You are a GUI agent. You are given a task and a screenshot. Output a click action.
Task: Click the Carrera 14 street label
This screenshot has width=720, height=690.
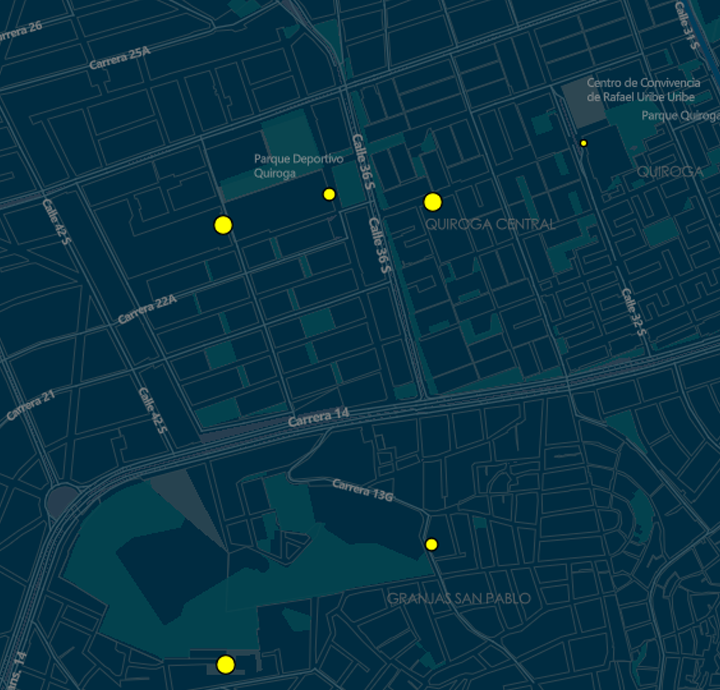pos(319,419)
